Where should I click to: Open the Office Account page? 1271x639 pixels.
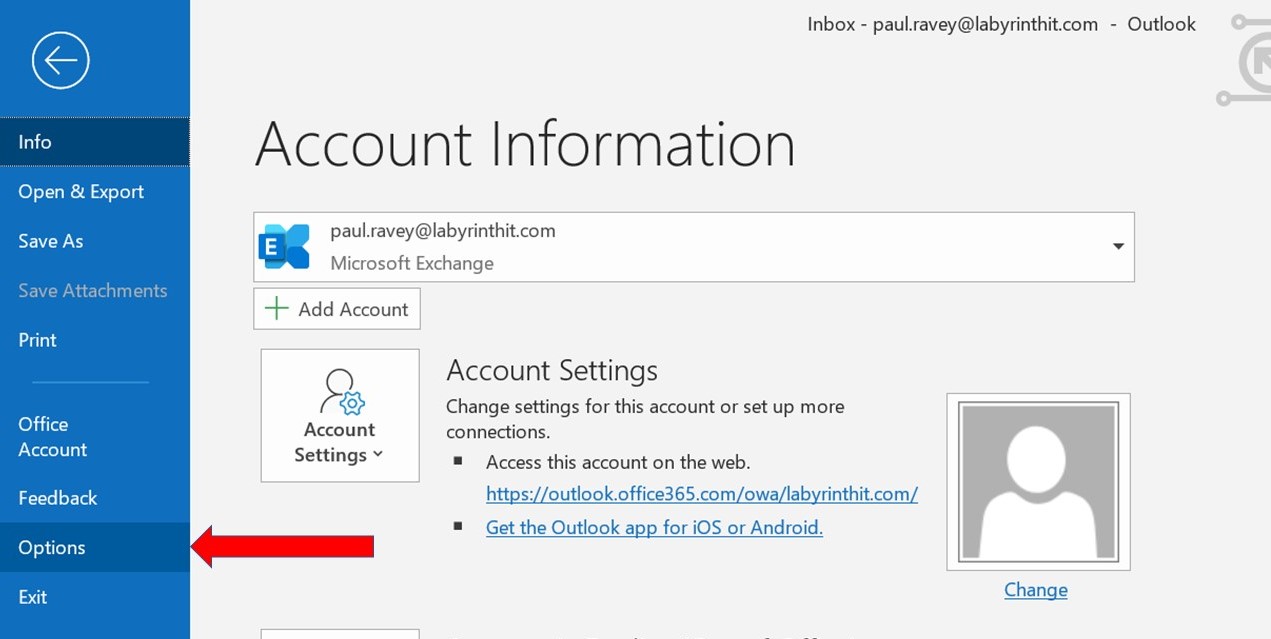(x=95, y=437)
